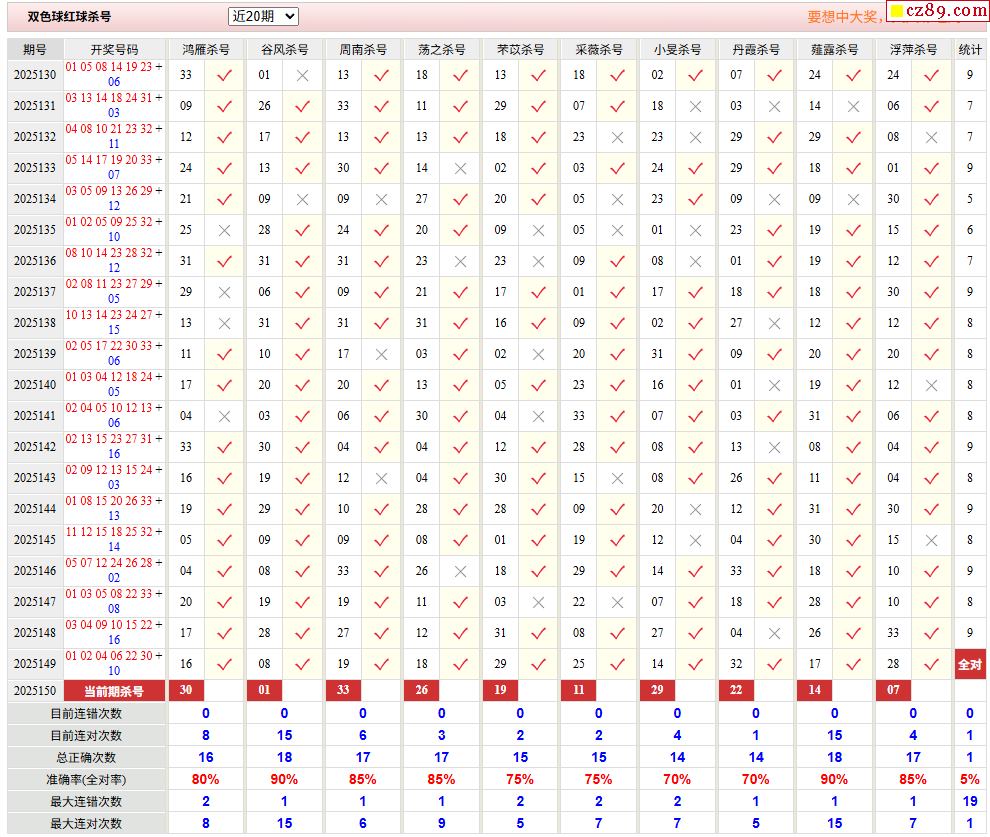
Task: Click the cross mark for 小旻 in period 2025144
Action: (x=695, y=509)
